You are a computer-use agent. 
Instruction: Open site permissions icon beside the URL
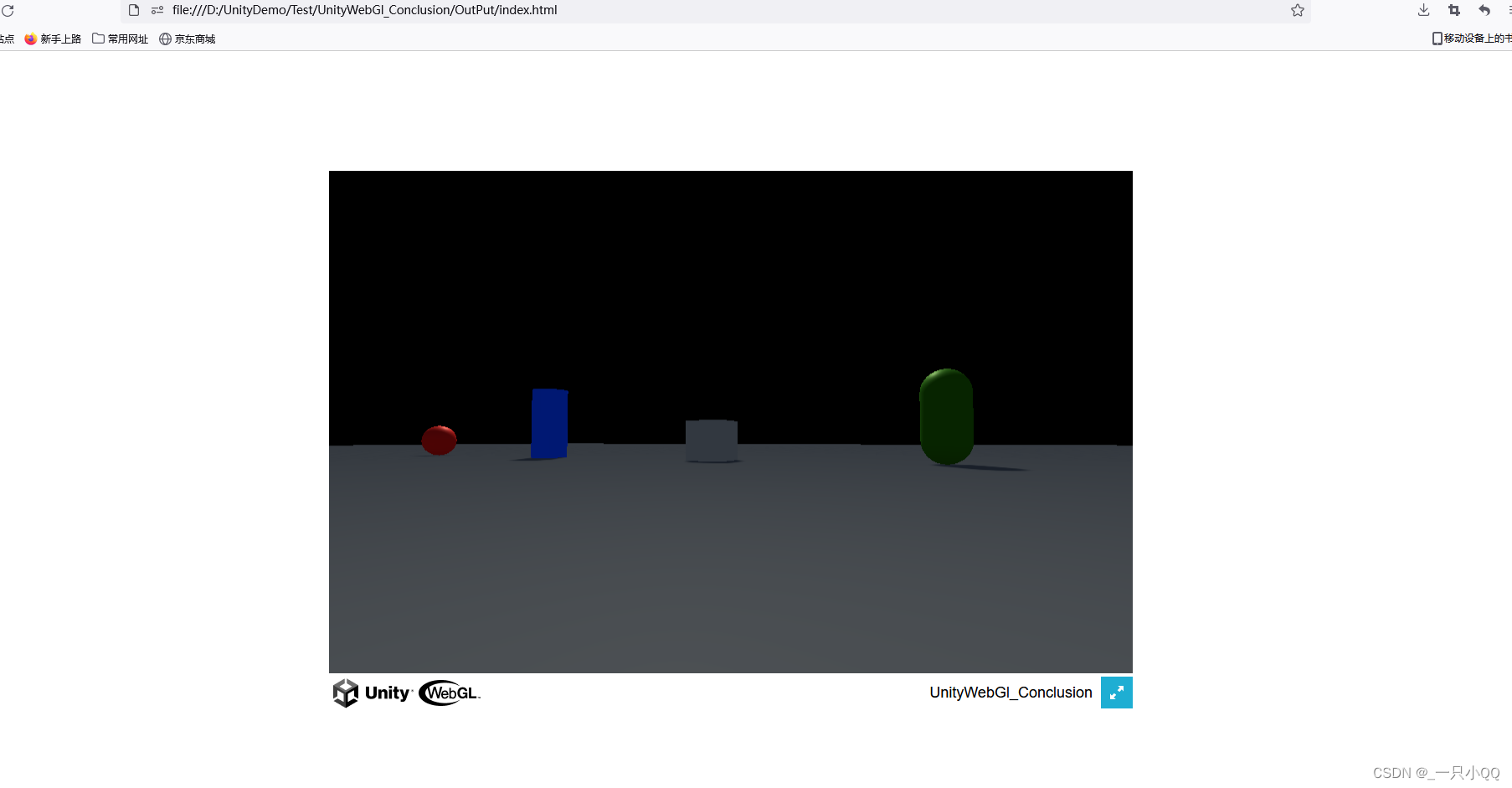(x=157, y=10)
